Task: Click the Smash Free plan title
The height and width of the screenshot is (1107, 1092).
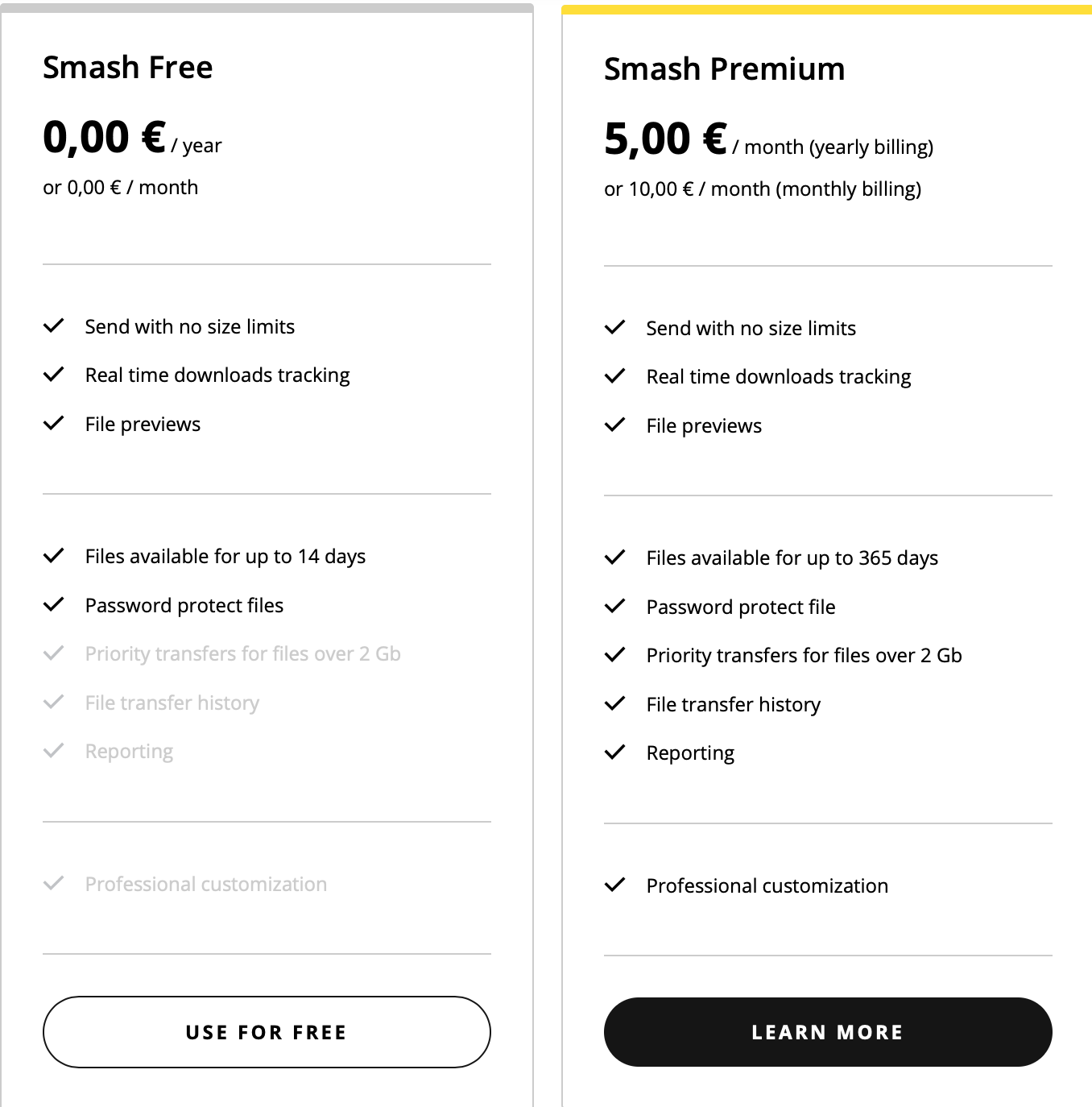Action: (127, 68)
